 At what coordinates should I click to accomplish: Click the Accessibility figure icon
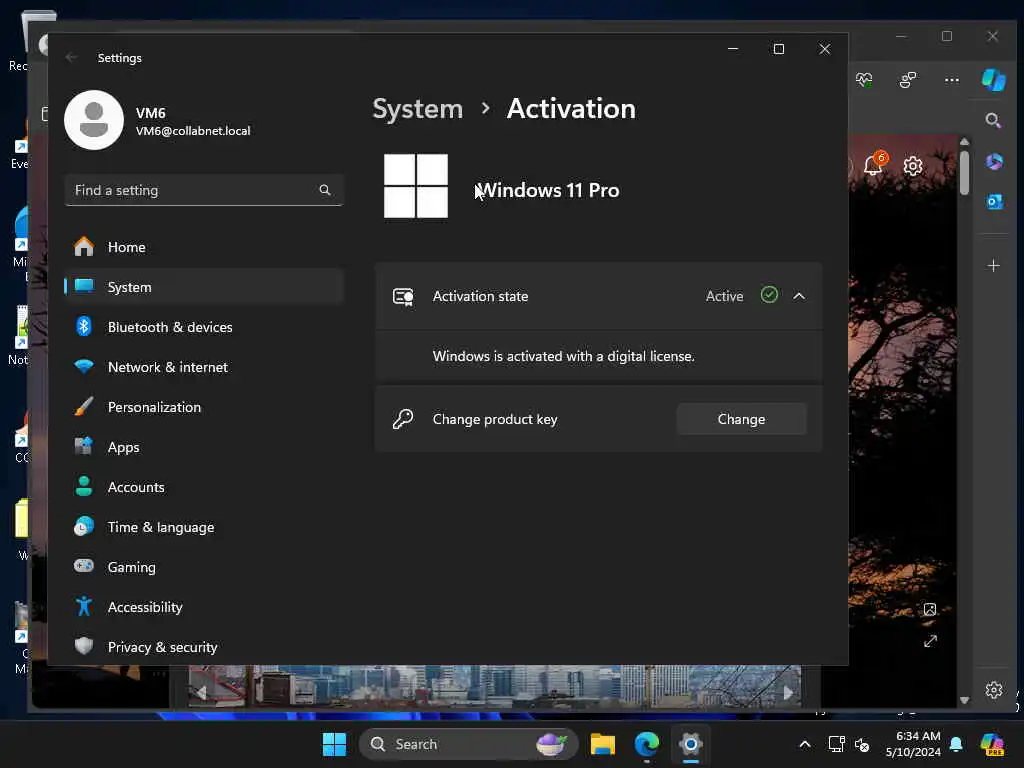tap(84, 606)
